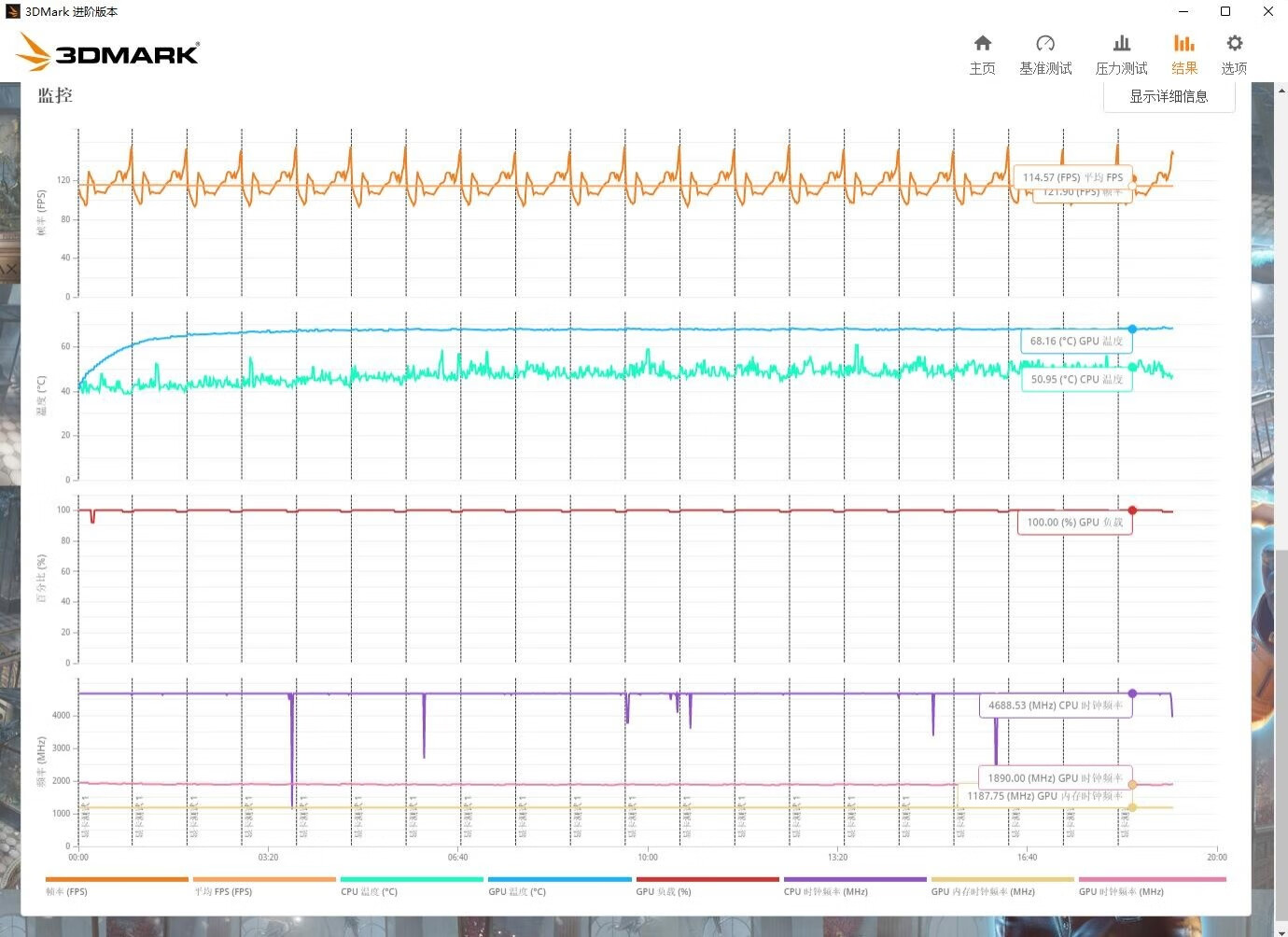Screen dimensions: 1288x937
Task: Click the green CPU temperature marker dot
Action: click(1132, 367)
